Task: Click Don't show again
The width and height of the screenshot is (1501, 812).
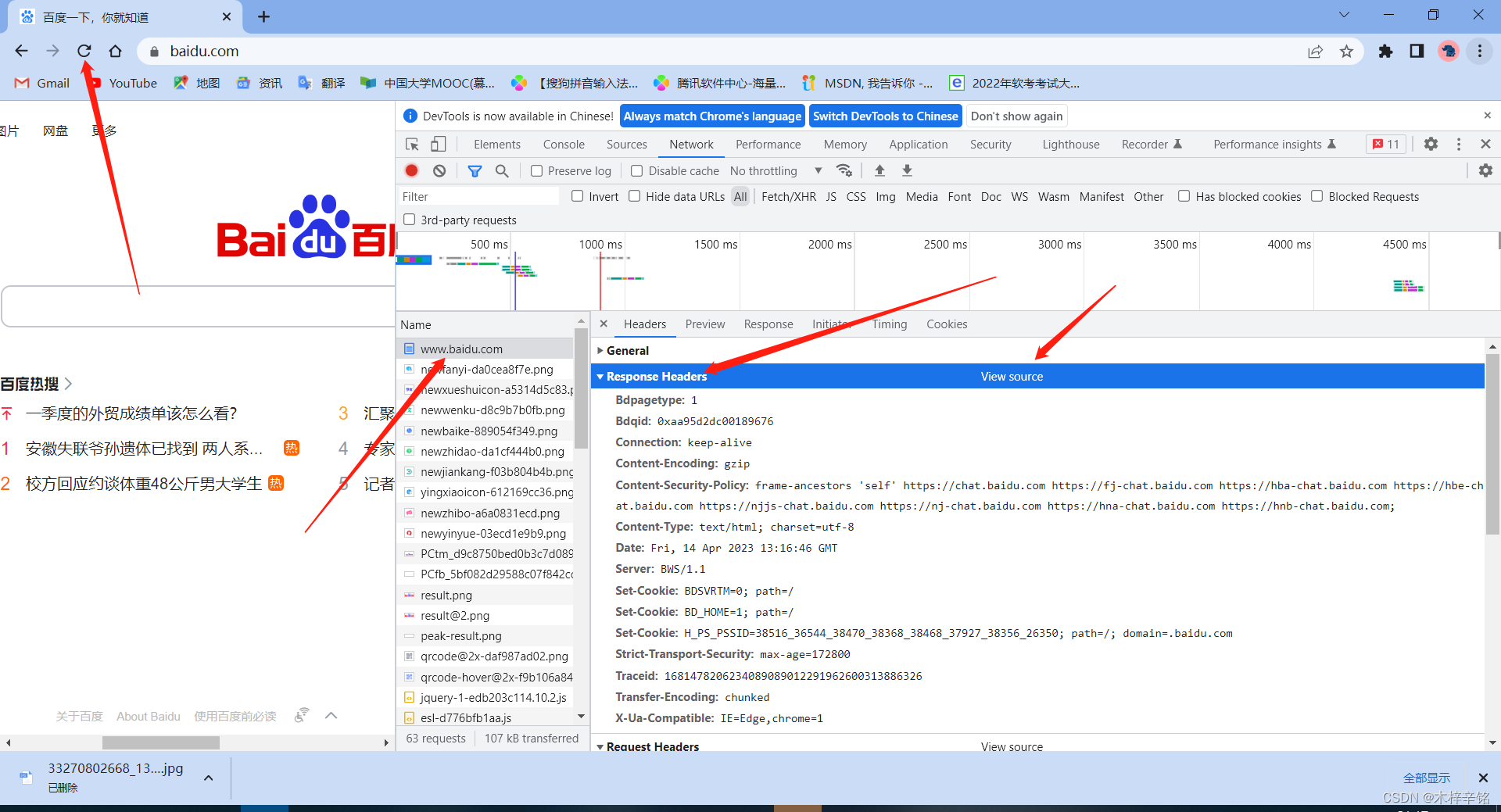Action: [x=1016, y=116]
